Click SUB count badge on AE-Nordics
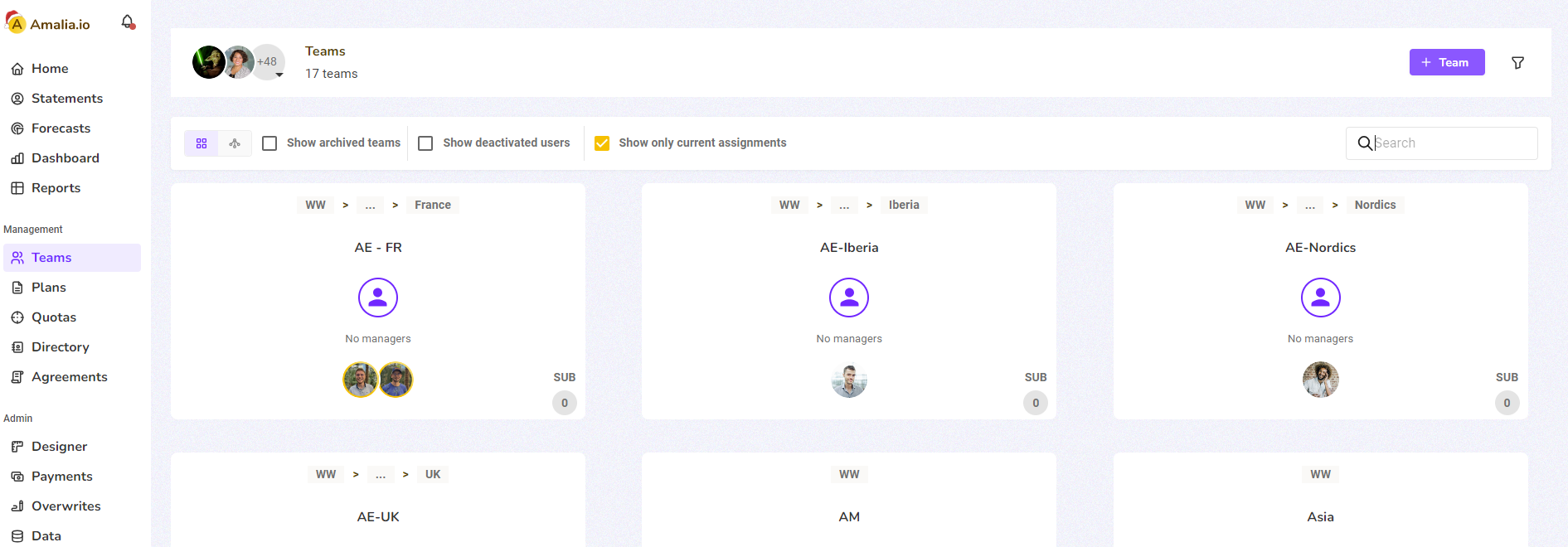Screen dimensions: 1568x547 (1507, 403)
